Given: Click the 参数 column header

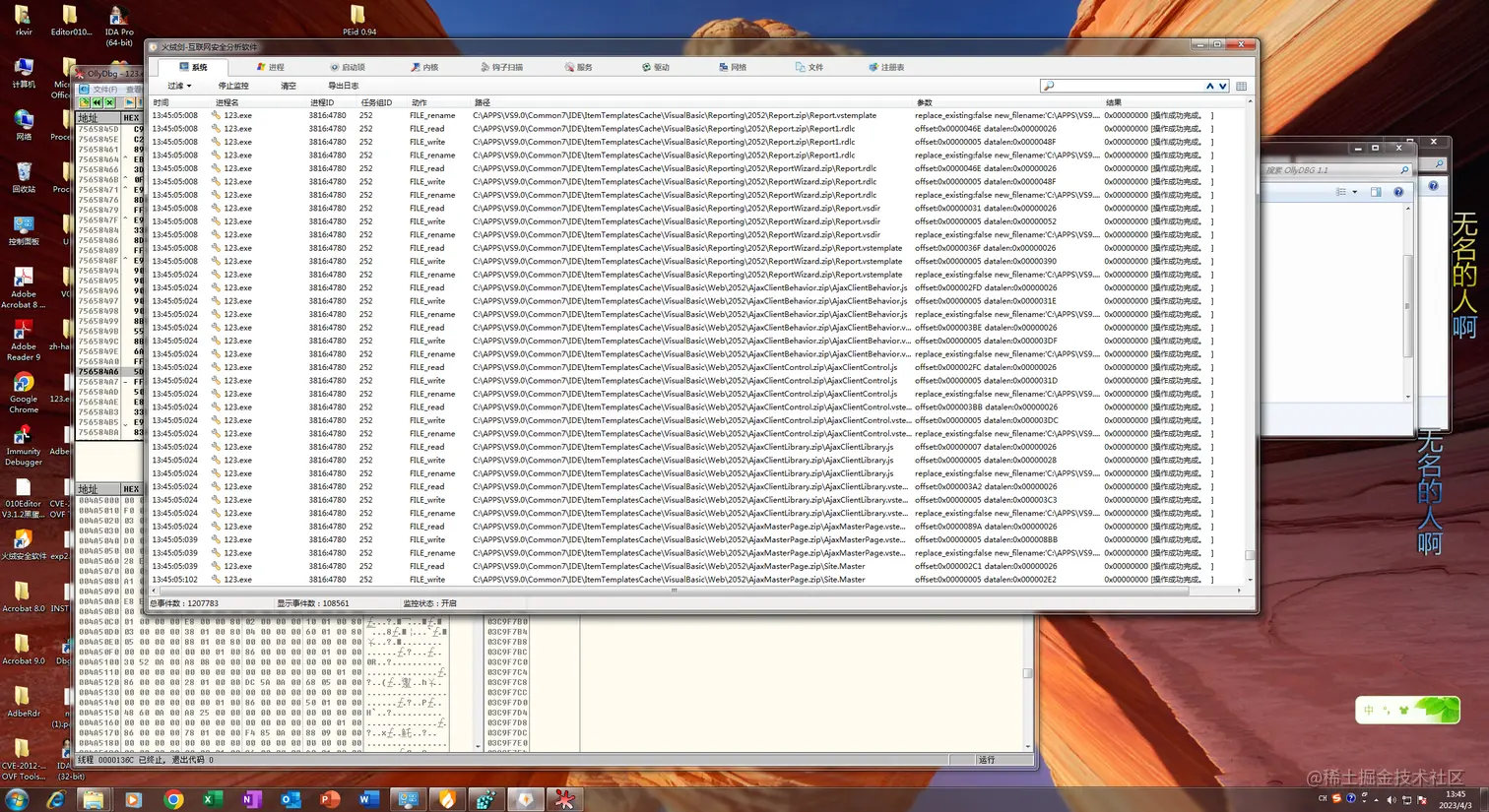Looking at the screenshot, I should pos(924,102).
